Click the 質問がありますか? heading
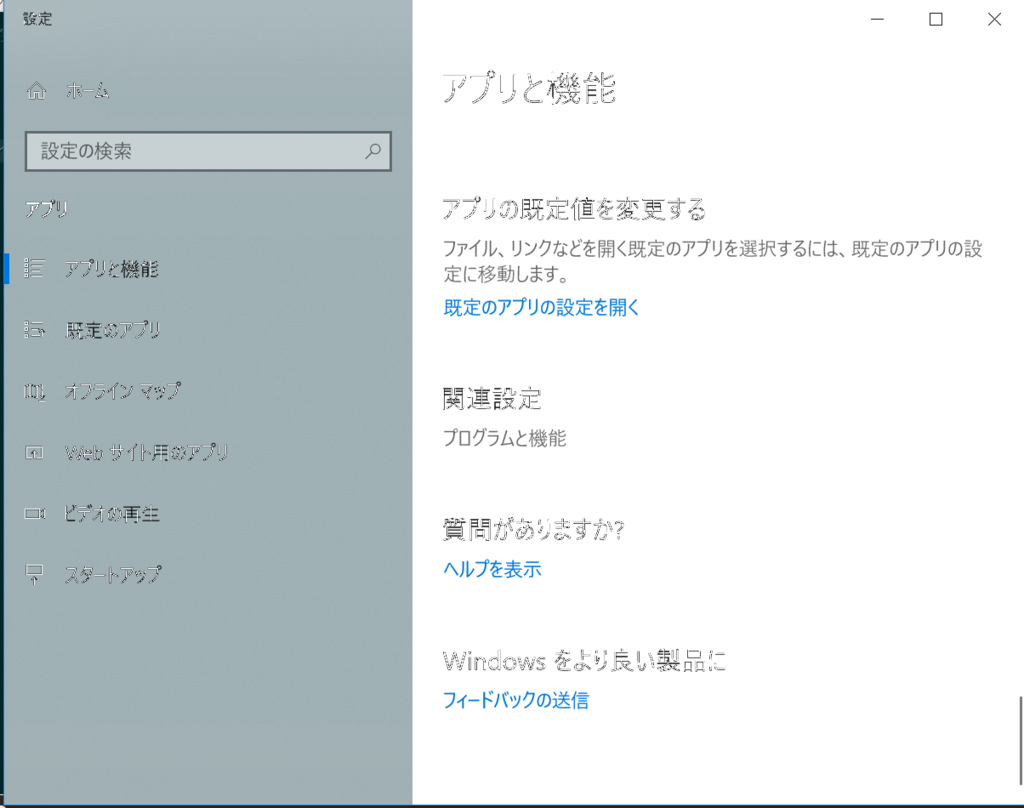Screen dimensions: 1024x808 [534, 530]
